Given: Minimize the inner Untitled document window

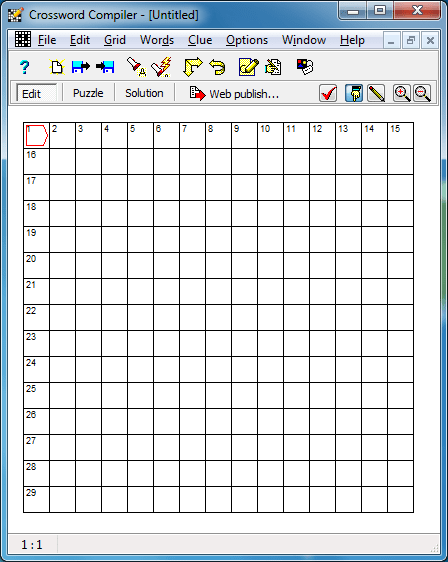Looking at the screenshot, I should tap(391, 40).
